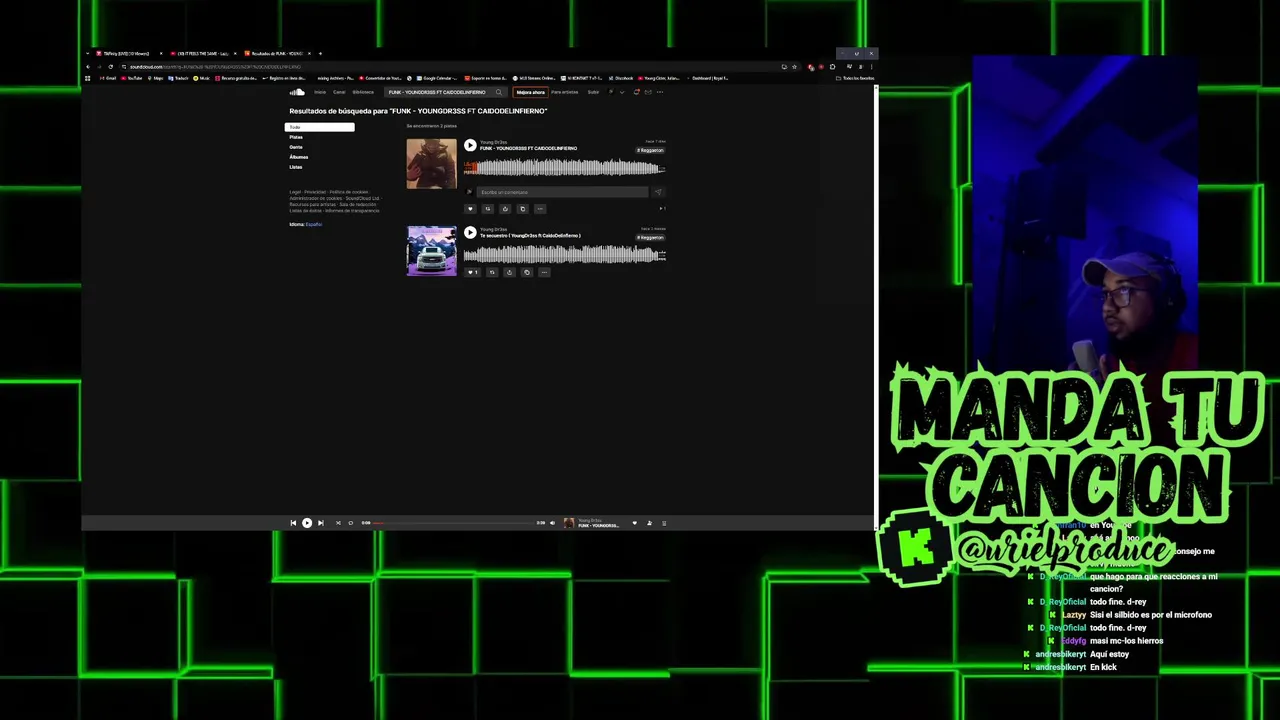This screenshot has height=720, width=1280.
Task: Open the Para artistas link
Action: pos(565,92)
